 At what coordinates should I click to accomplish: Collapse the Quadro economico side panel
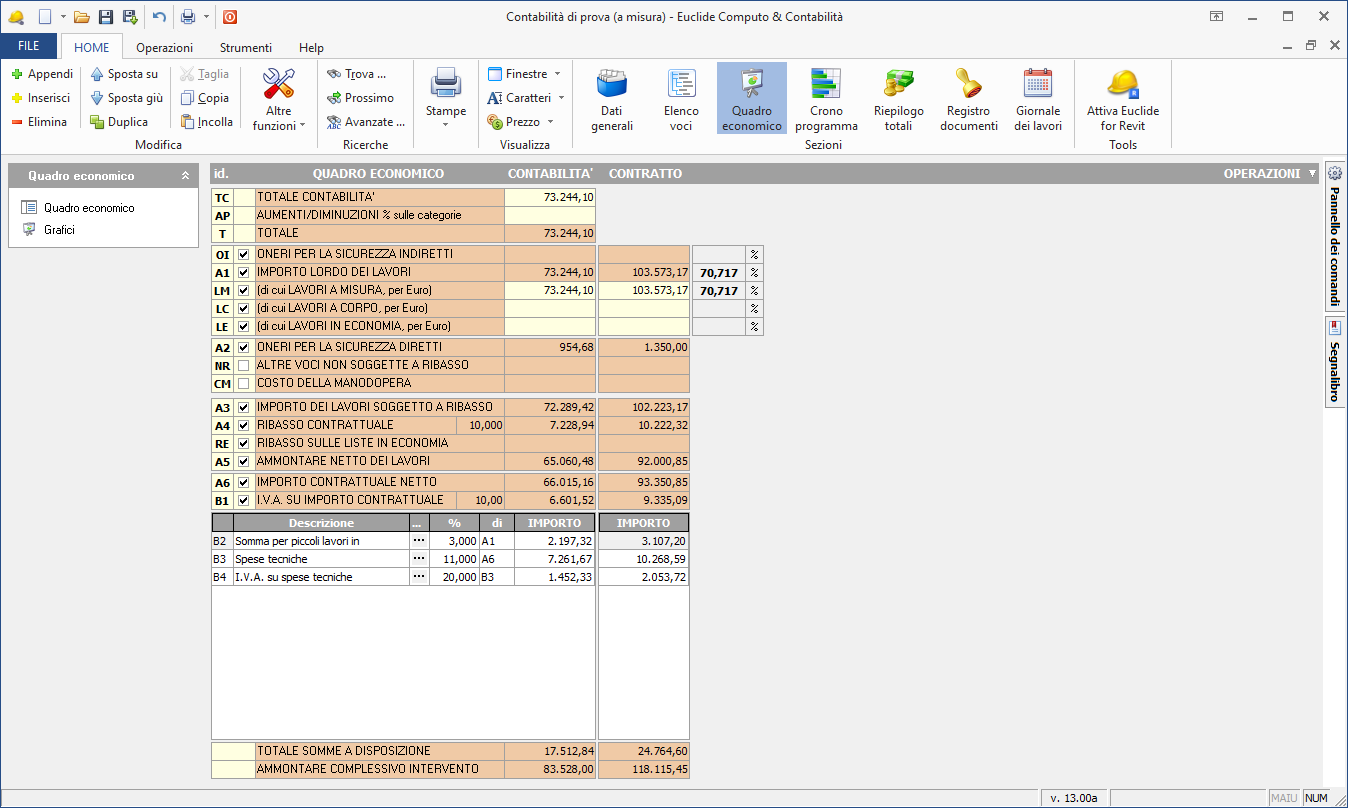pyautogui.click(x=185, y=176)
